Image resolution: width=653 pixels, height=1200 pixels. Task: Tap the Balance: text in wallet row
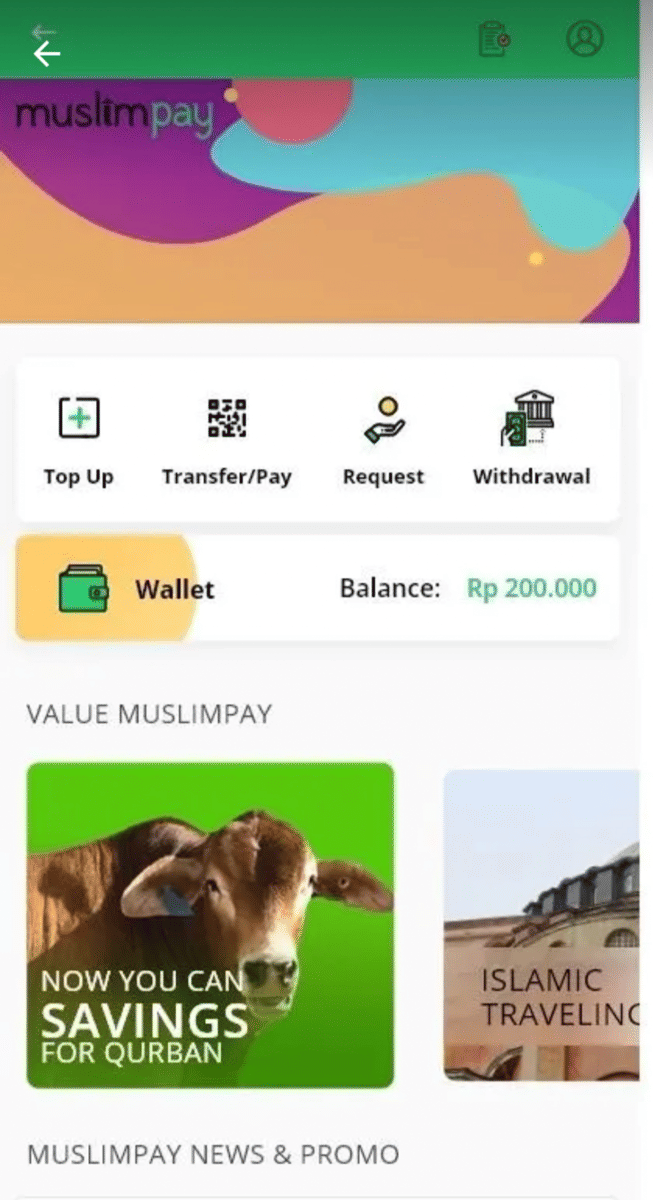(390, 588)
